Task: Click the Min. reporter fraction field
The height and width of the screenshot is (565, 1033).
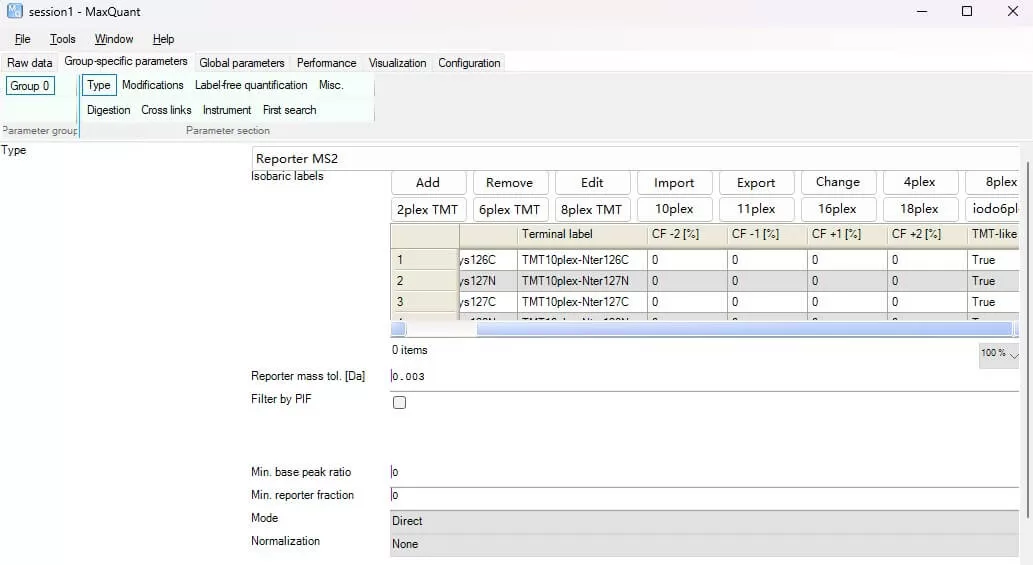Action: tap(703, 495)
